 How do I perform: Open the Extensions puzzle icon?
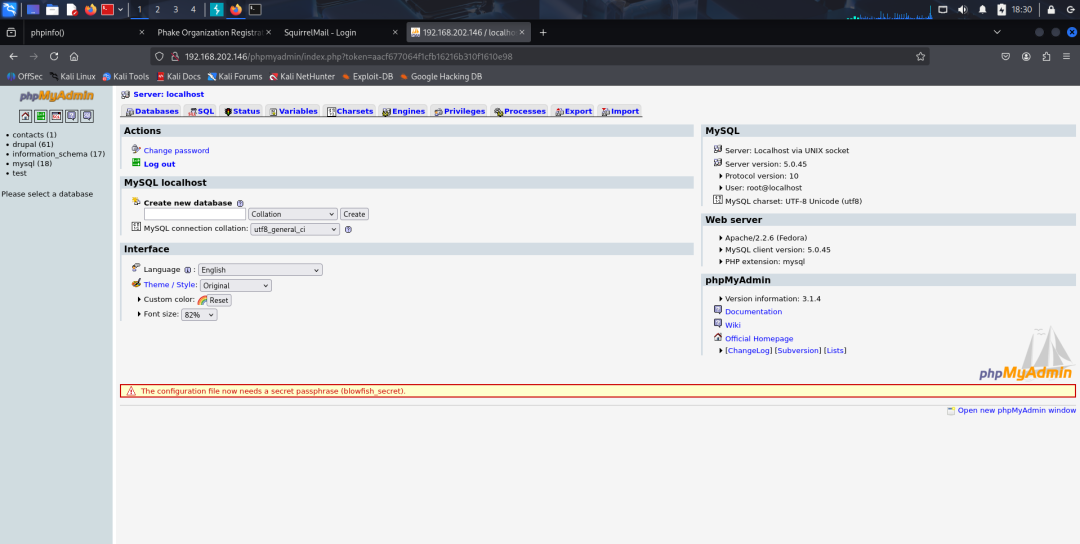[x=1046, y=56]
